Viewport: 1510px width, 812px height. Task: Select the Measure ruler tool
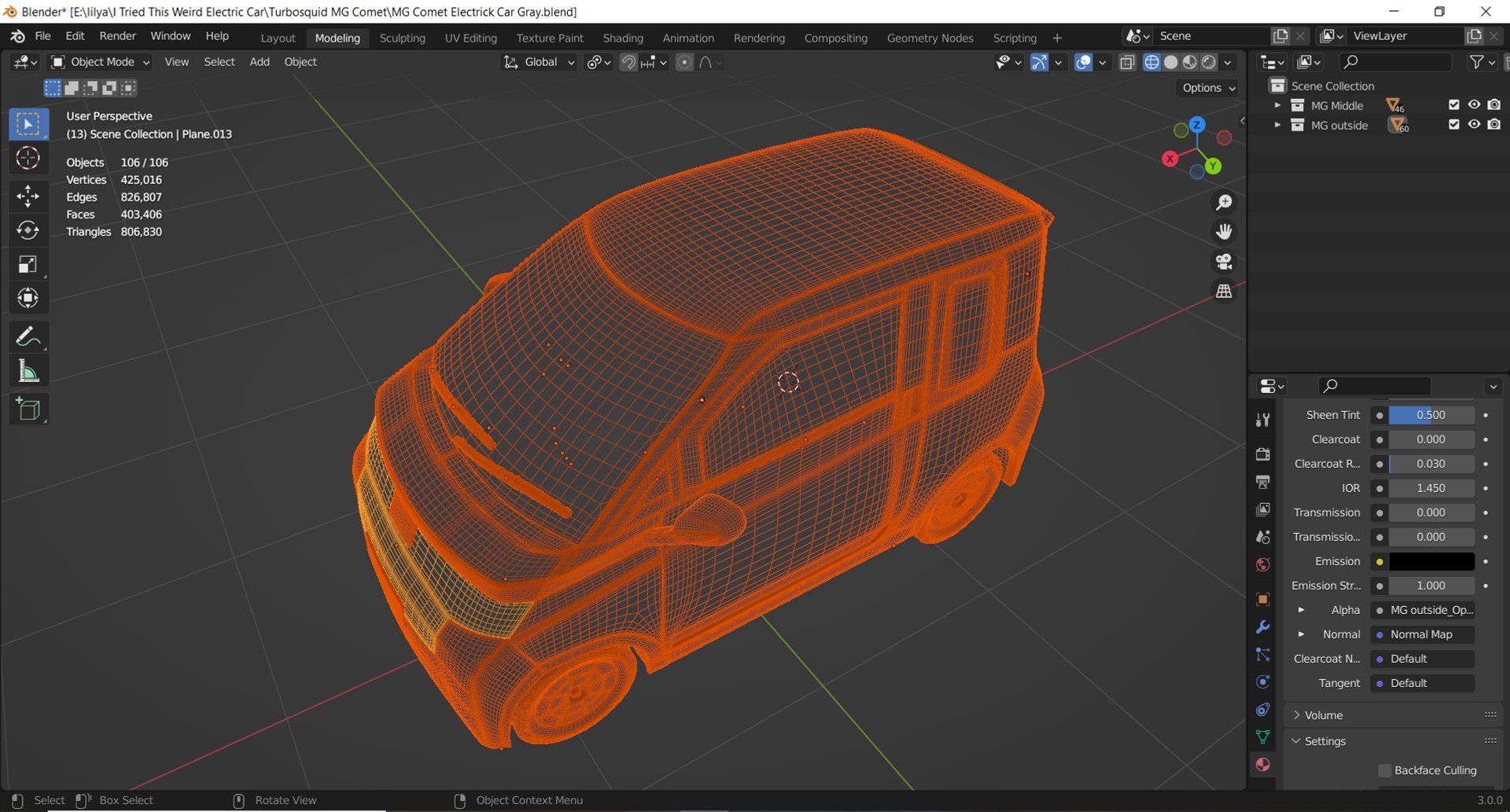pyautogui.click(x=28, y=372)
